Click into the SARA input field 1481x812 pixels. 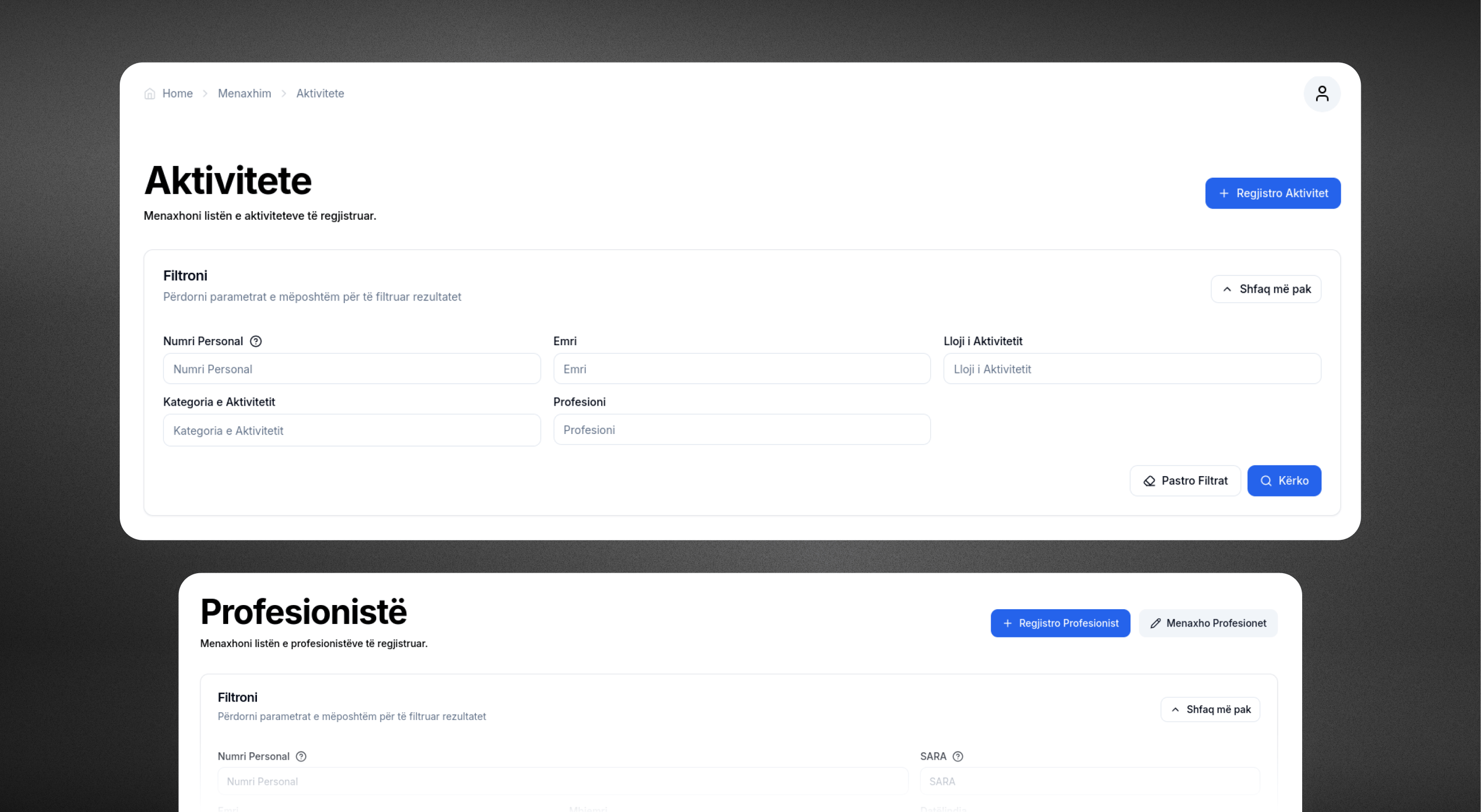click(1090, 782)
